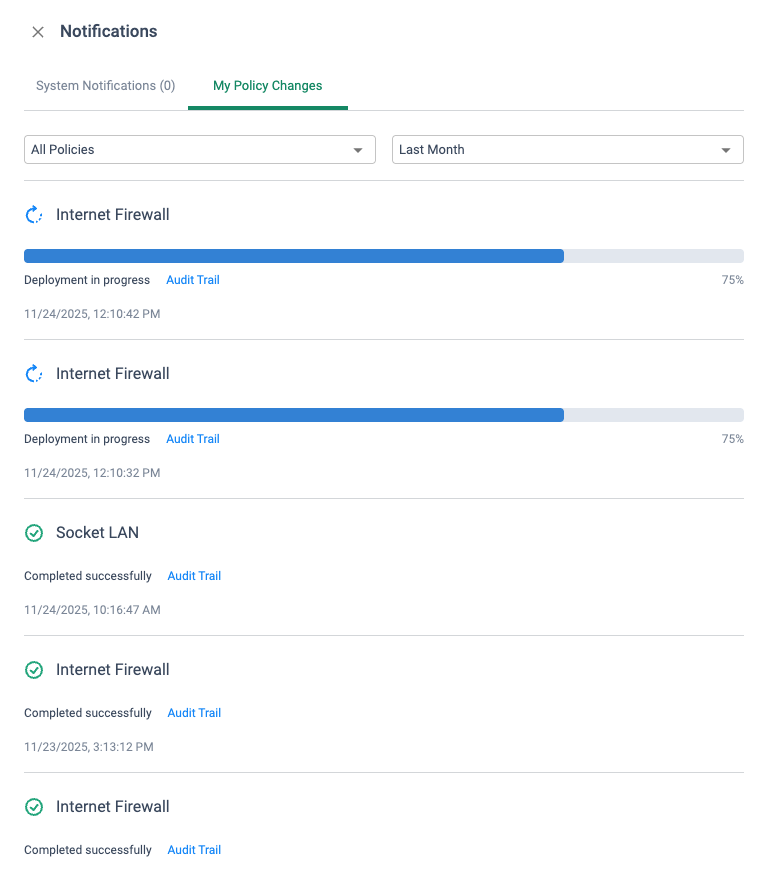
Task: Click the Socket LAN entry title
Action: 97,533
